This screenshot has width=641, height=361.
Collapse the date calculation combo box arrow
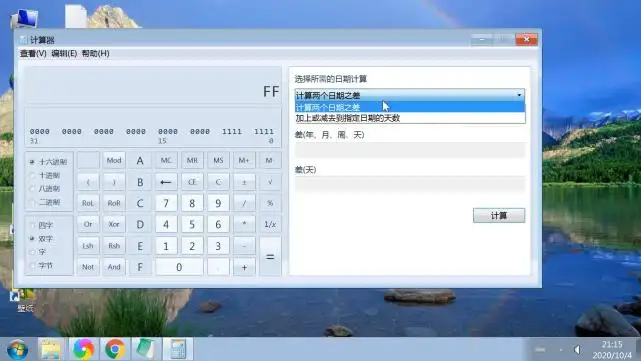coord(519,95)
